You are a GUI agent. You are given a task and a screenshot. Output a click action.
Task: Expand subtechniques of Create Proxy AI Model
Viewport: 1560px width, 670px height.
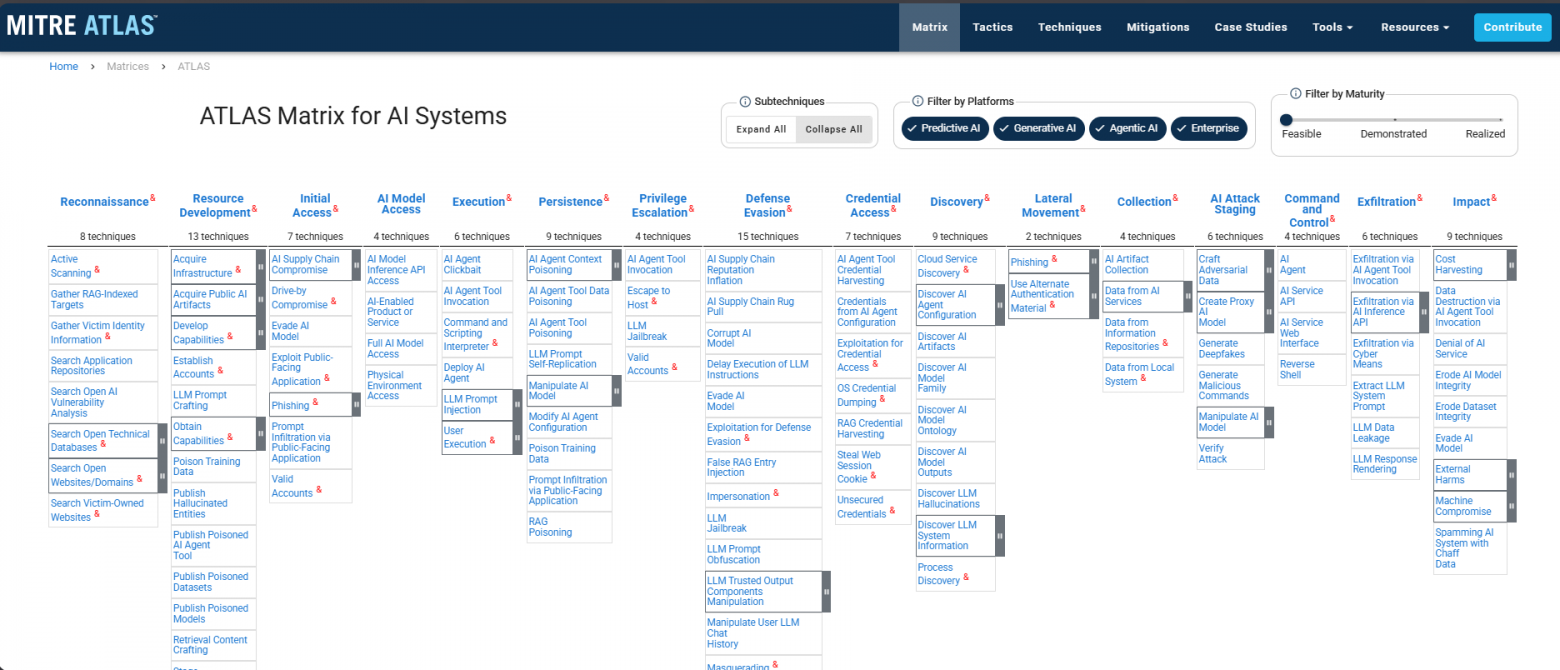[x=1269, y=312]
